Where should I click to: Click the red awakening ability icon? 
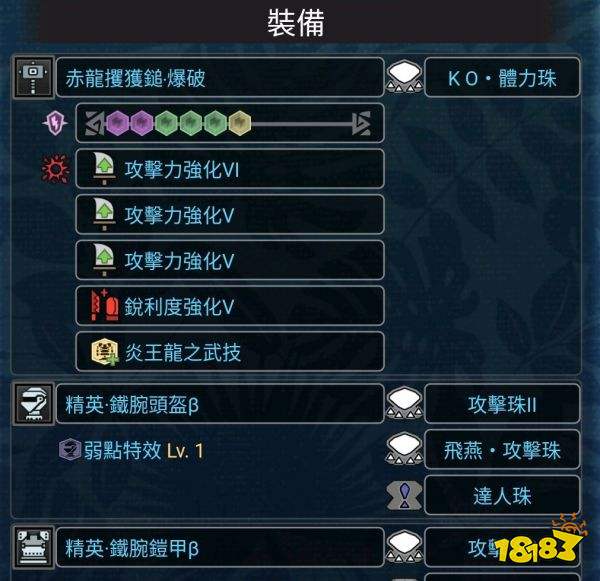(x=56, y=169)
